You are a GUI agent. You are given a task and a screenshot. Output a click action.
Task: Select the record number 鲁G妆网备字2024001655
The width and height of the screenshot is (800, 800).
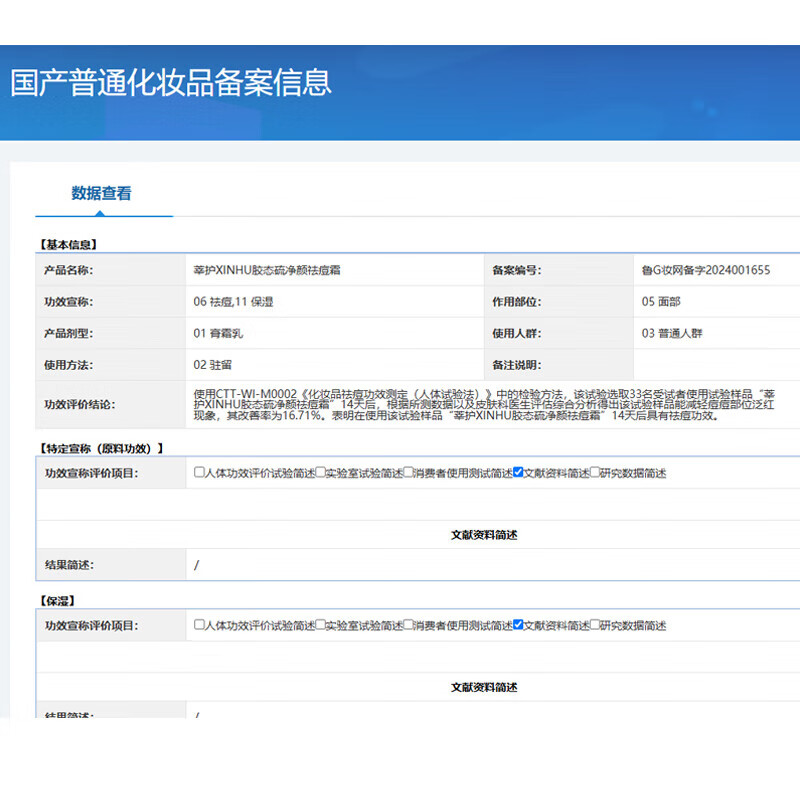706,270
